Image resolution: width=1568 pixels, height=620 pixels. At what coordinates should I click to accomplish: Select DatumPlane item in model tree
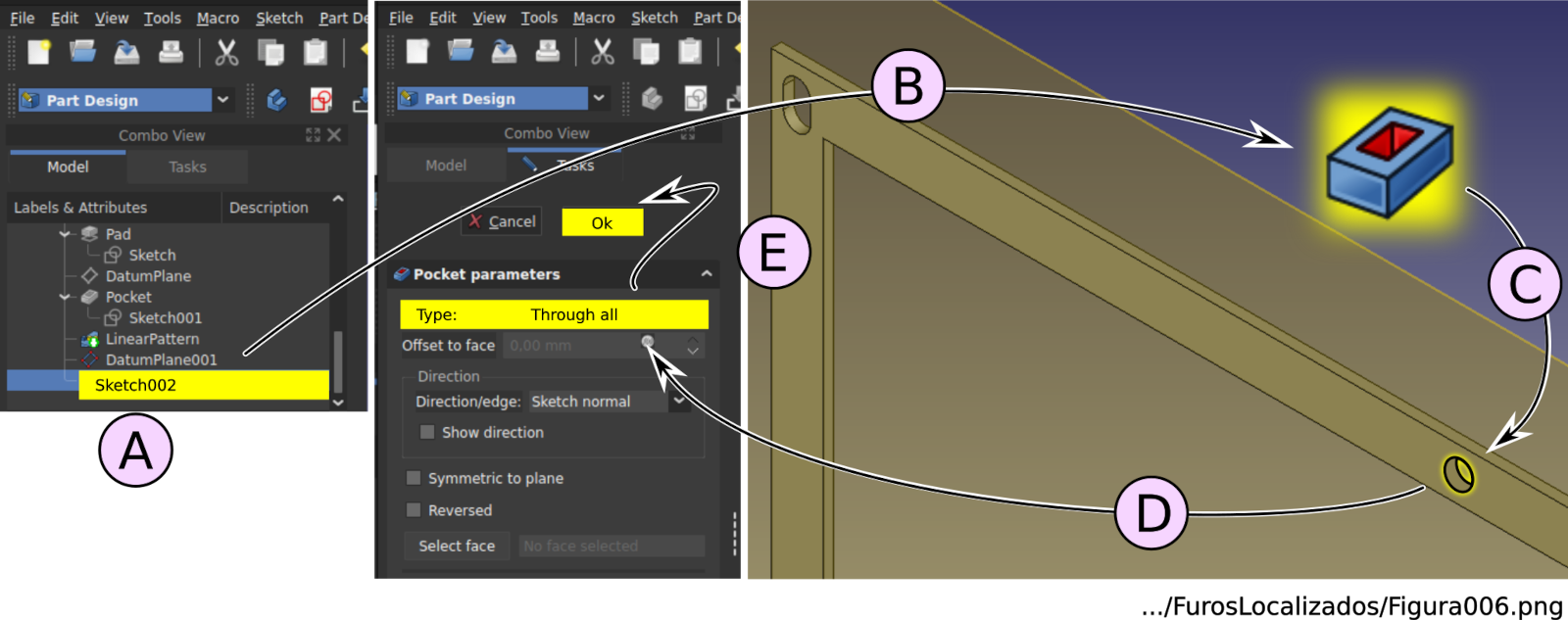(148, 276)
